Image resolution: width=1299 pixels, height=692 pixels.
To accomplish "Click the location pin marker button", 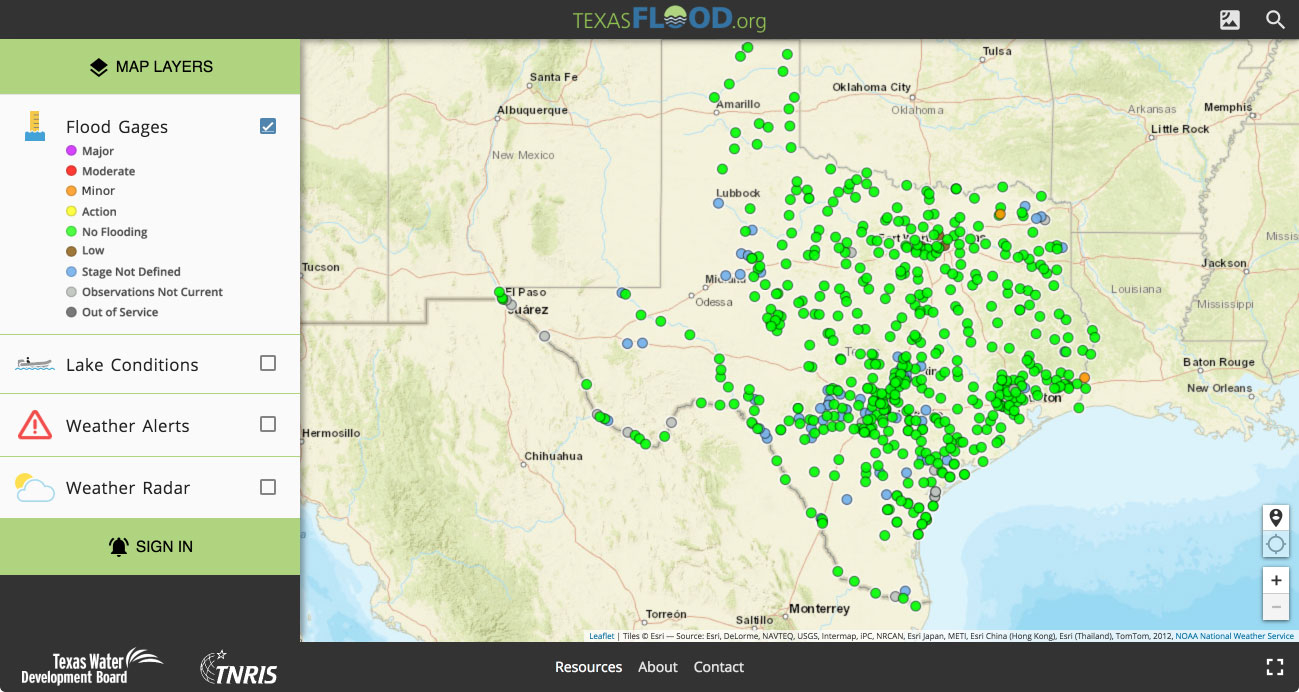I will [1275, 517].
